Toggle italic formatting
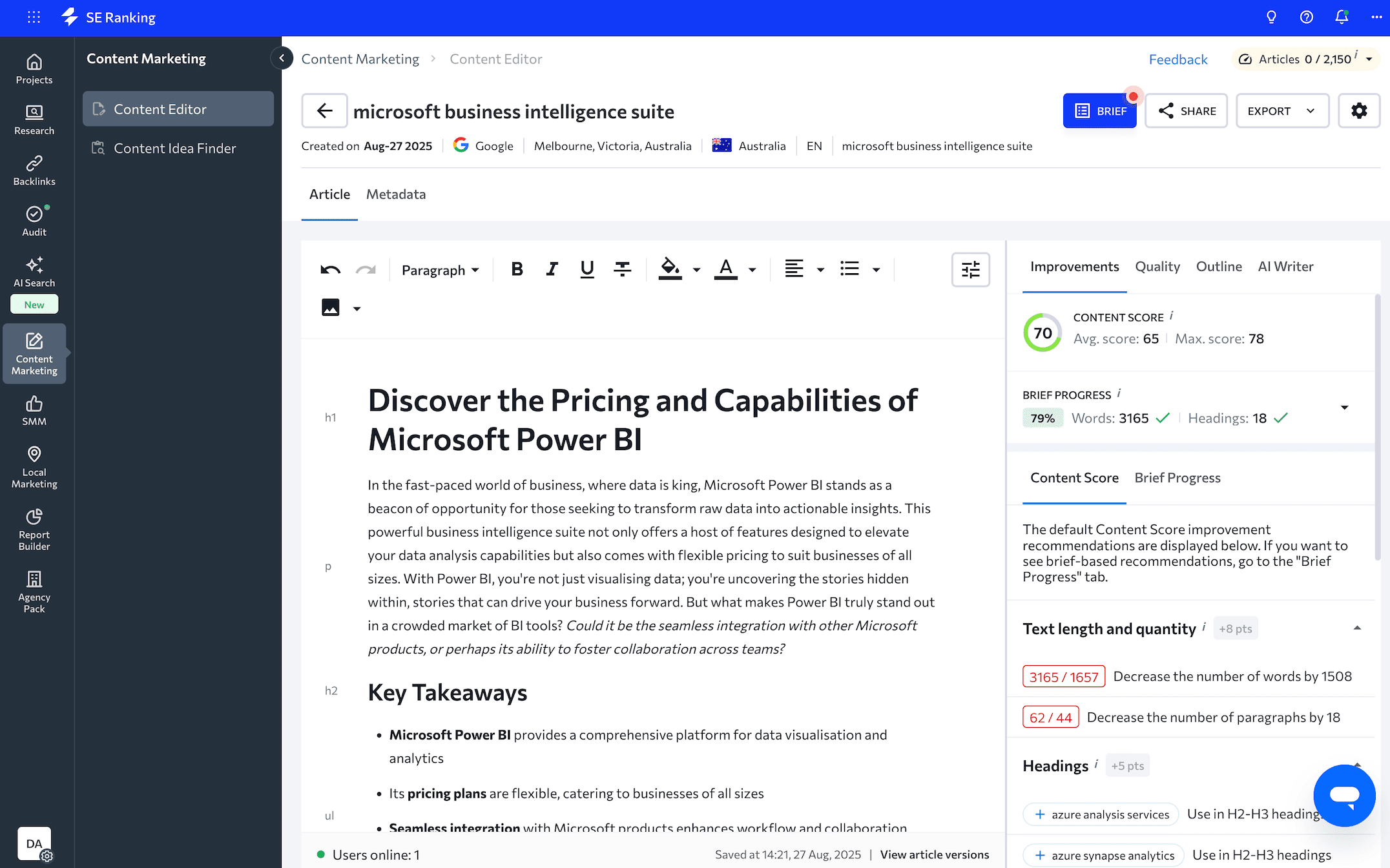The height and width of the screenshot is (868, 1390). pyautogui.click(x=552, y=269)
